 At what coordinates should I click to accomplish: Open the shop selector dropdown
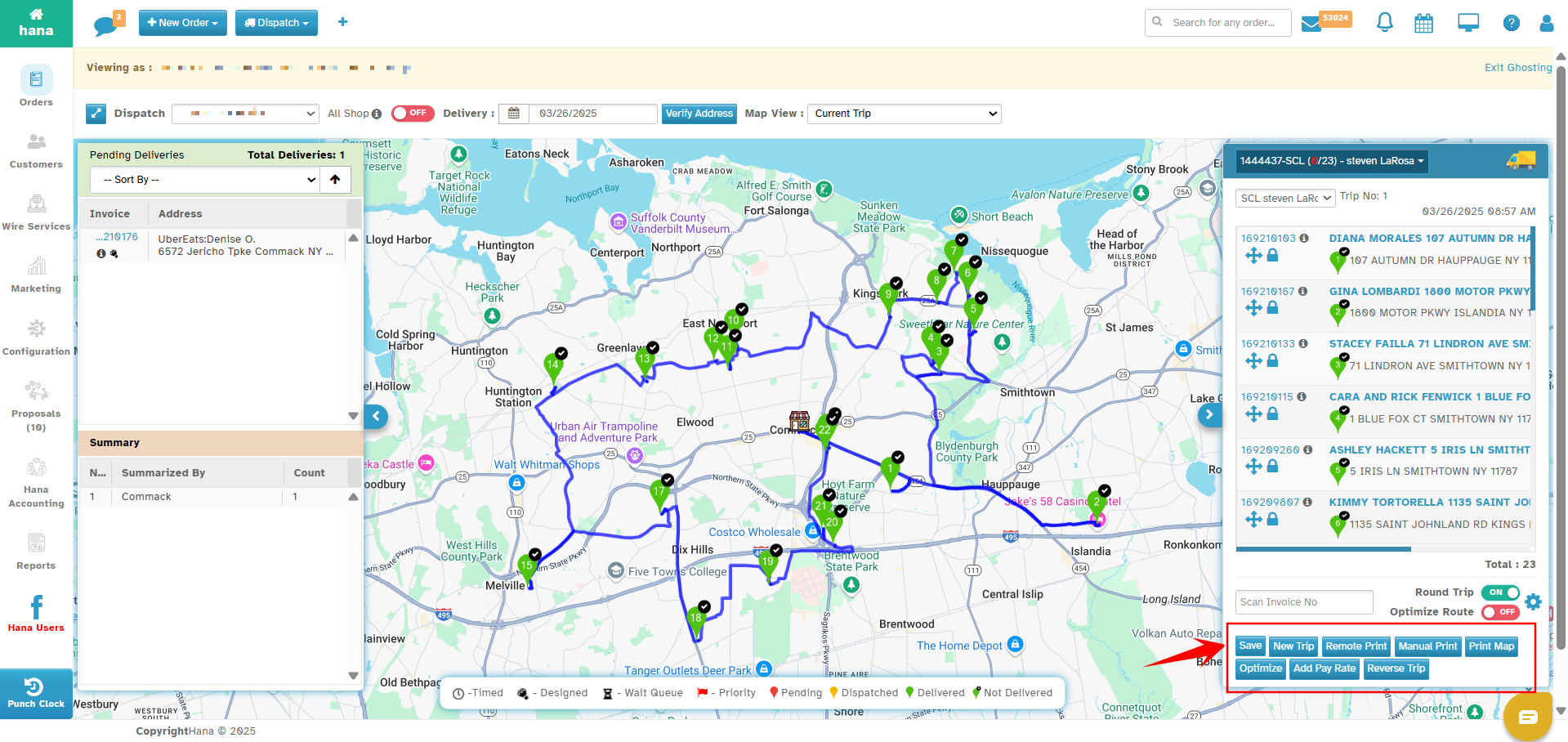[x=245, y=114]
